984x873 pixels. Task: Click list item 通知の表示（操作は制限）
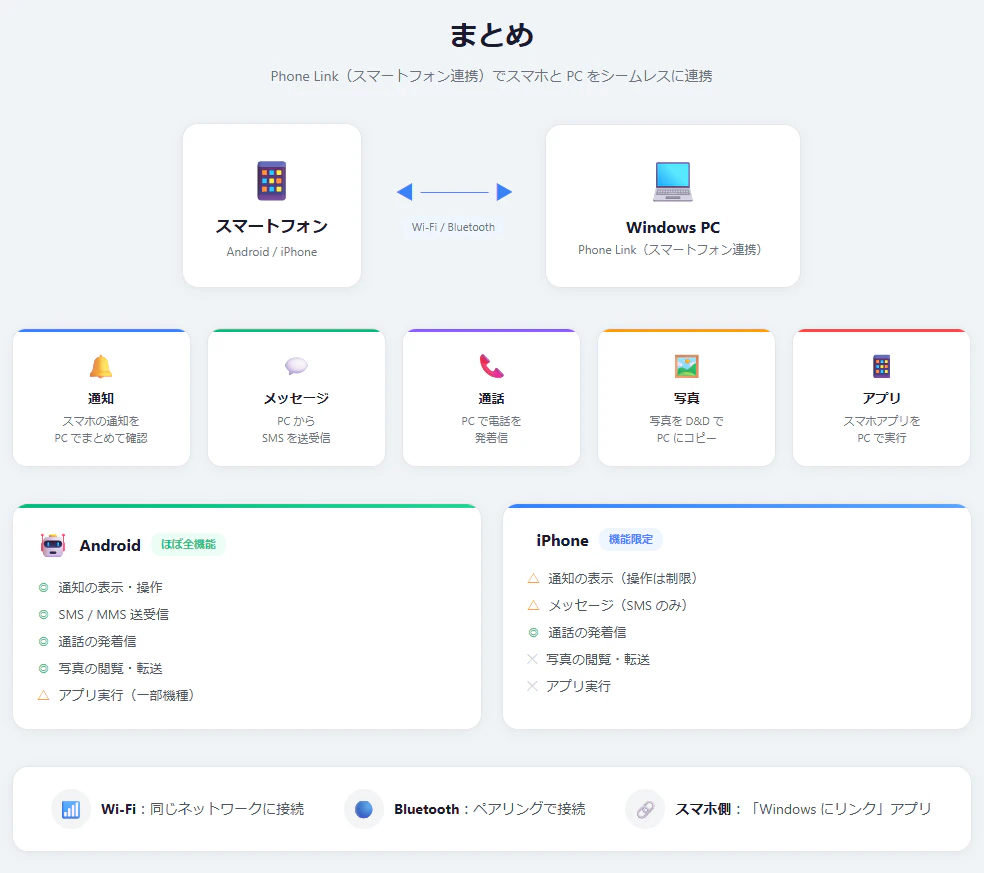pyautogui.click(x=623, y=579)
